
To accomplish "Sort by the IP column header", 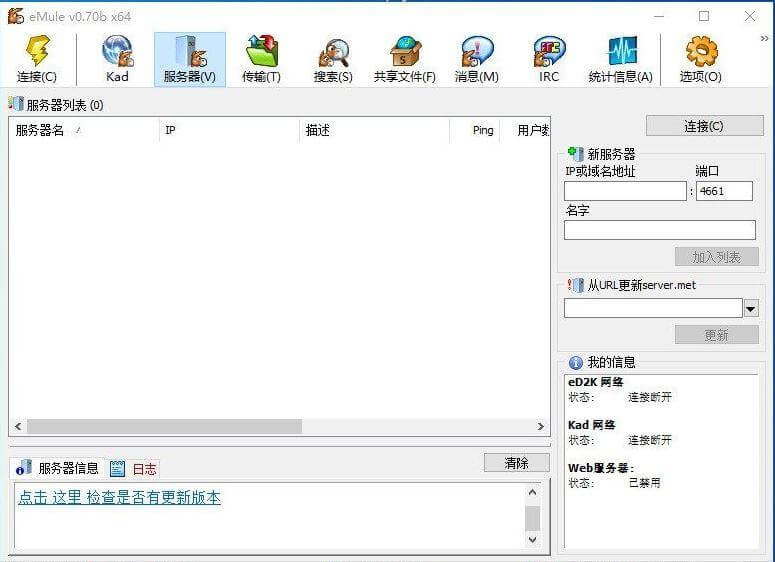I will (x=229, y=130).
